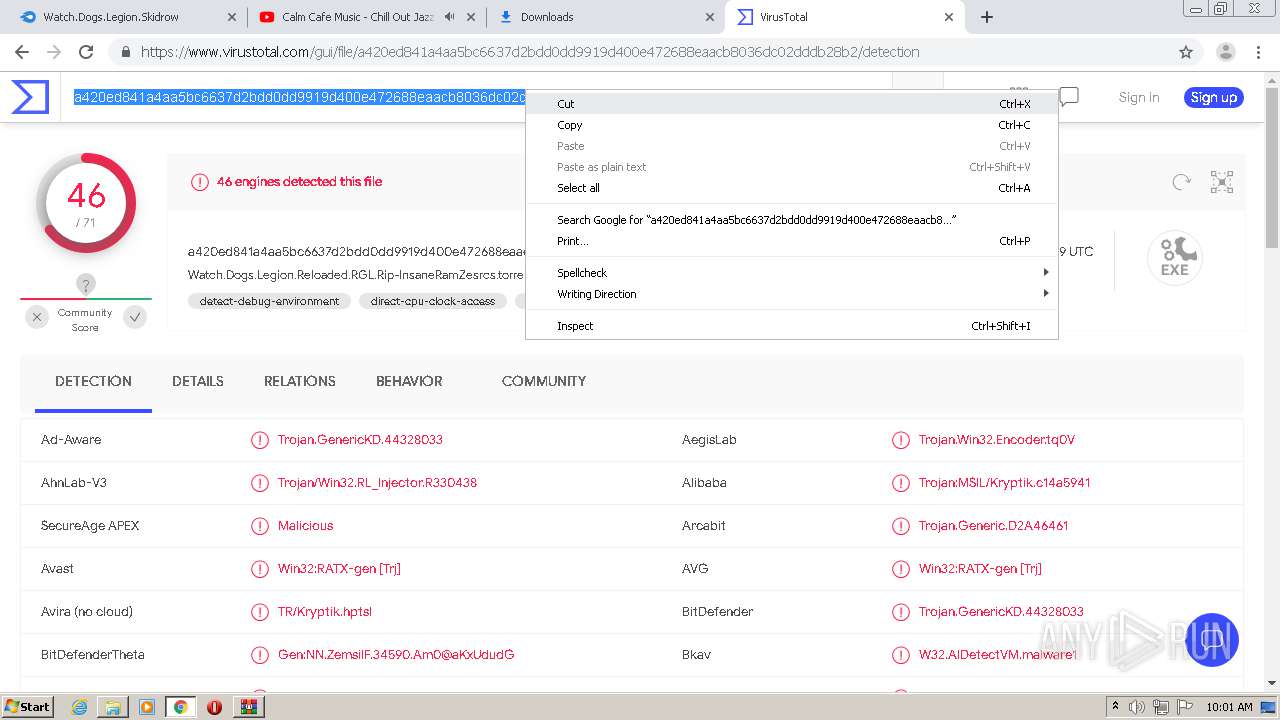Click the browser back arrow

tap(22, 52)
